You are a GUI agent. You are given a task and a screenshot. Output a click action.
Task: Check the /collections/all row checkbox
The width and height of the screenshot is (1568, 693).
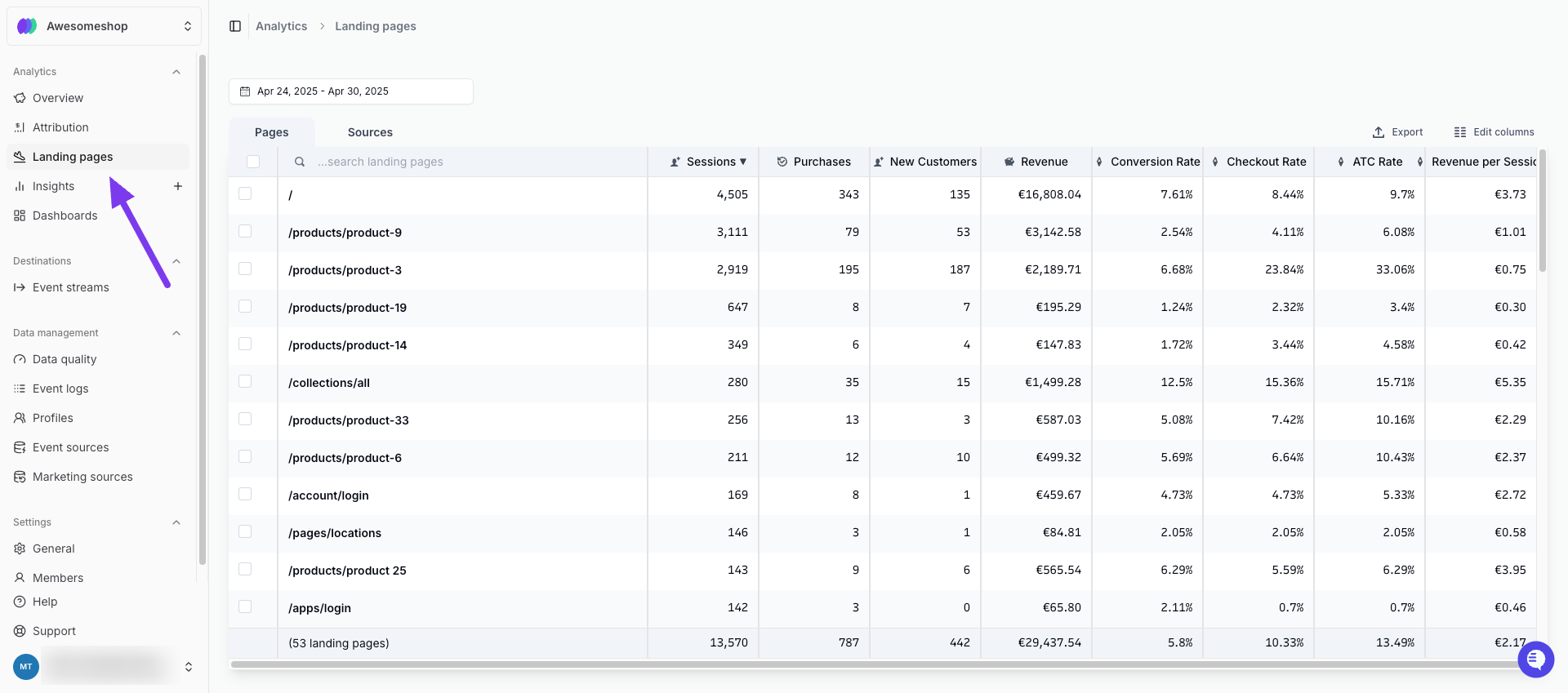pyautogui.click(x=245, y=381)
